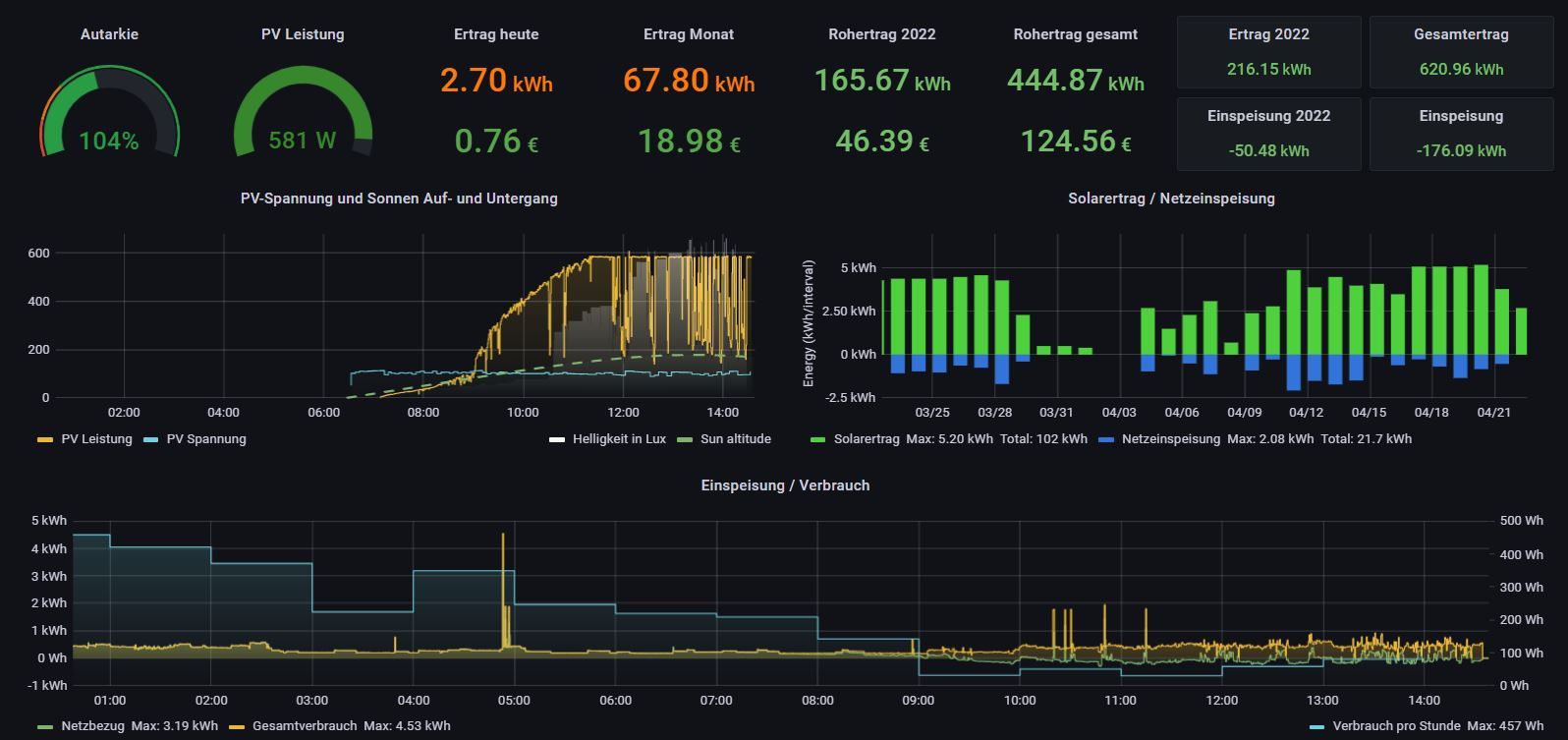Click the 03/25 date label on the bar chart axis

tap(932, 413)
